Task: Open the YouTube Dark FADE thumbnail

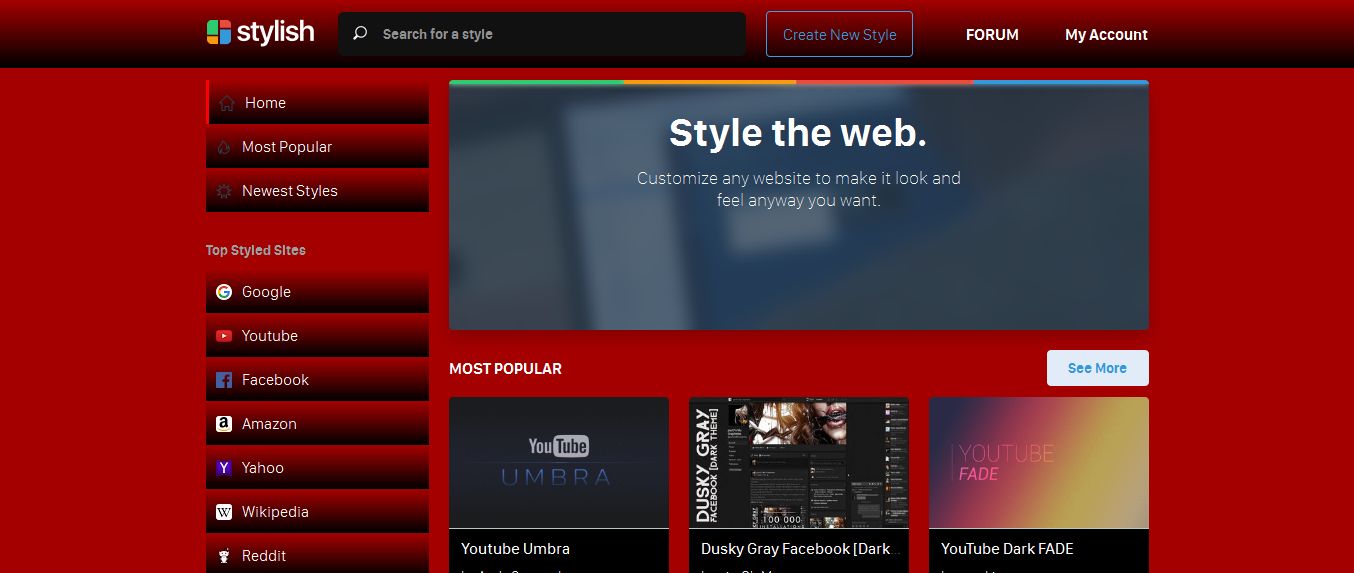Action: 1039,462
